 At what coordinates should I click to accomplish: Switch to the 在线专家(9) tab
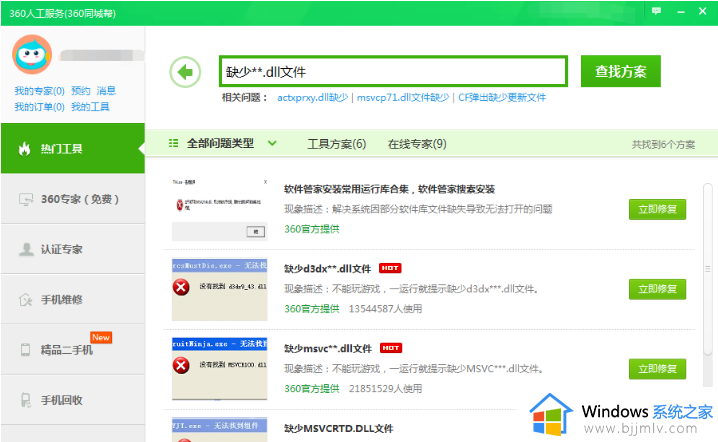[x=417, y=144]
